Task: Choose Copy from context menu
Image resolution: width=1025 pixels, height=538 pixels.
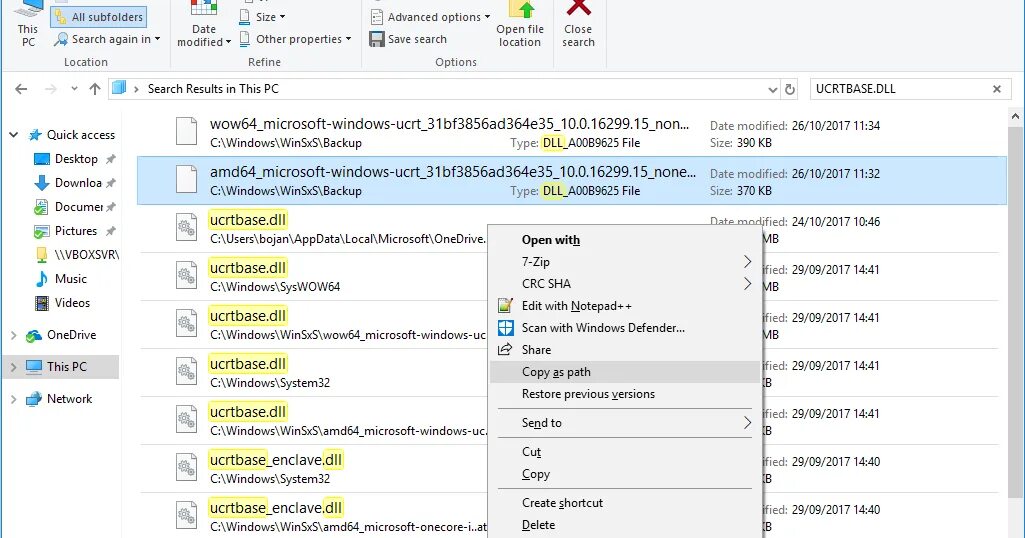Action: tap(624, 474)
